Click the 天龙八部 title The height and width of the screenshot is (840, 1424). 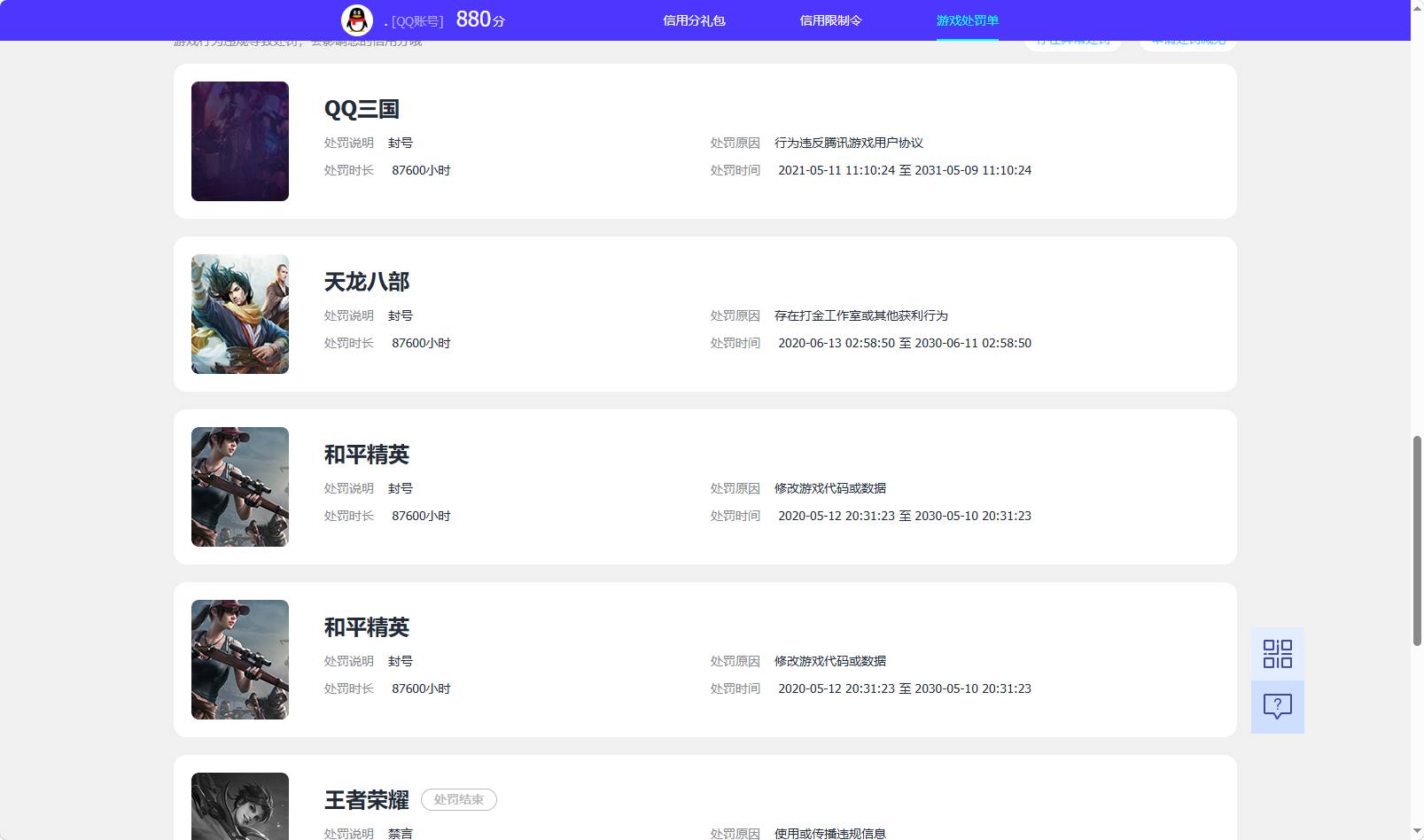[367, 282]
